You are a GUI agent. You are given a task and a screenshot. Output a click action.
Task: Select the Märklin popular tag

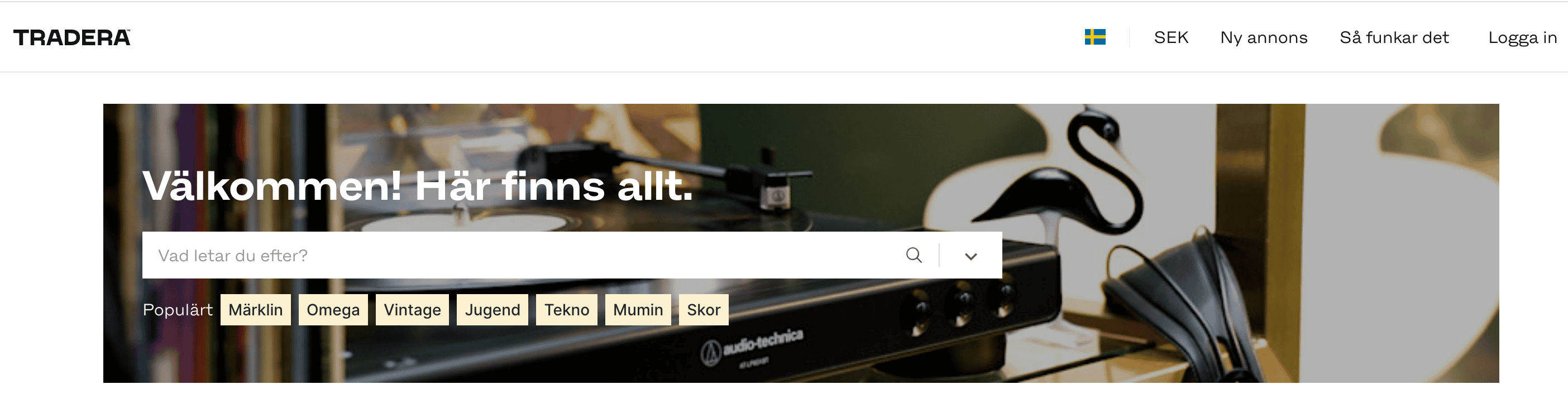pos(256,310)
